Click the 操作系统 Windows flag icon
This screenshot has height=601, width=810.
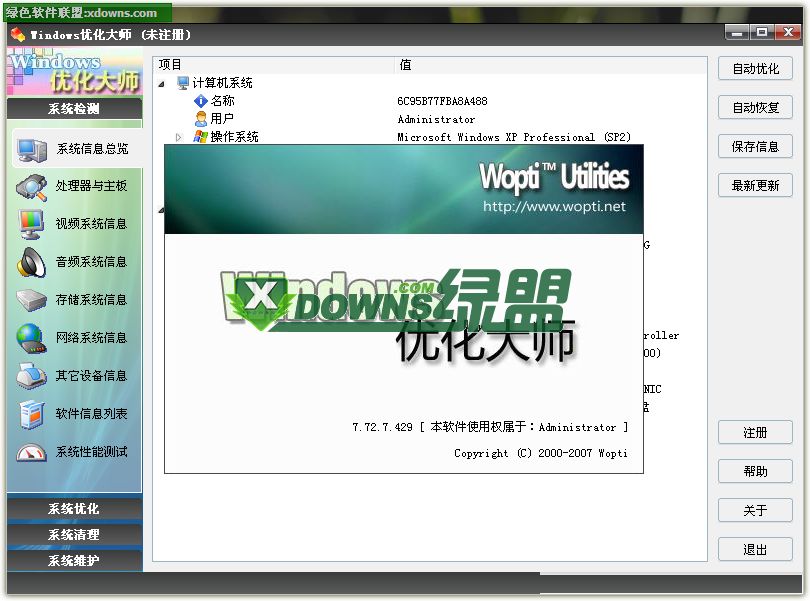[200, 137]
